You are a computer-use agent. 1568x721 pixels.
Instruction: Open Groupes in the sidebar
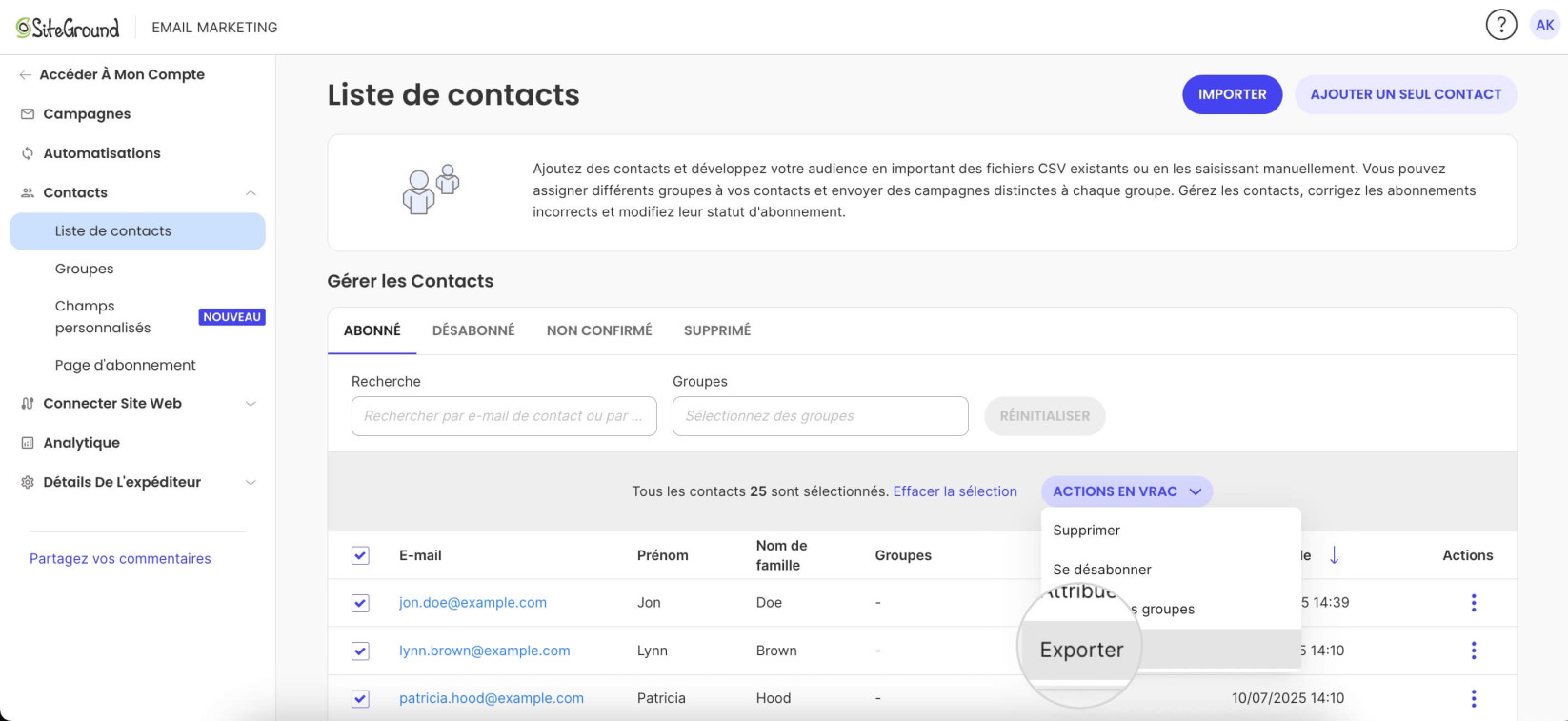(x=84, y=269)
